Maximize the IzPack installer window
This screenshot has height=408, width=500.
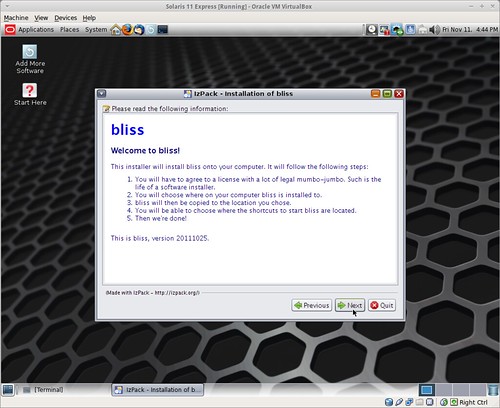coord(387,94)
